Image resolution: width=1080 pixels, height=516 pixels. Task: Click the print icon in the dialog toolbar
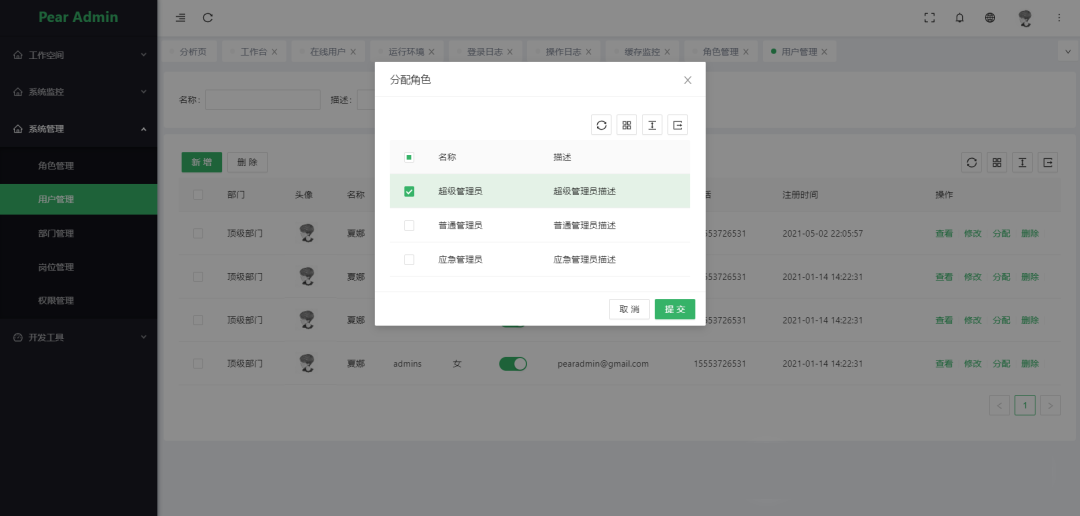pos(652,125)
